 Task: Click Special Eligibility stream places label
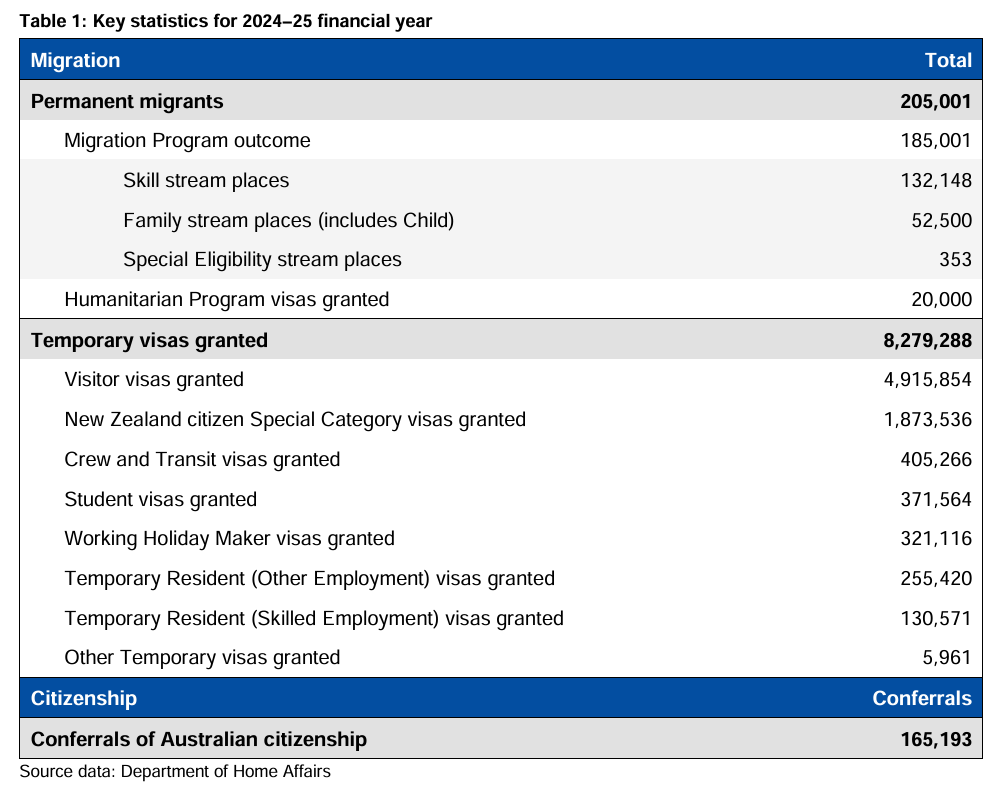[262, 259]
